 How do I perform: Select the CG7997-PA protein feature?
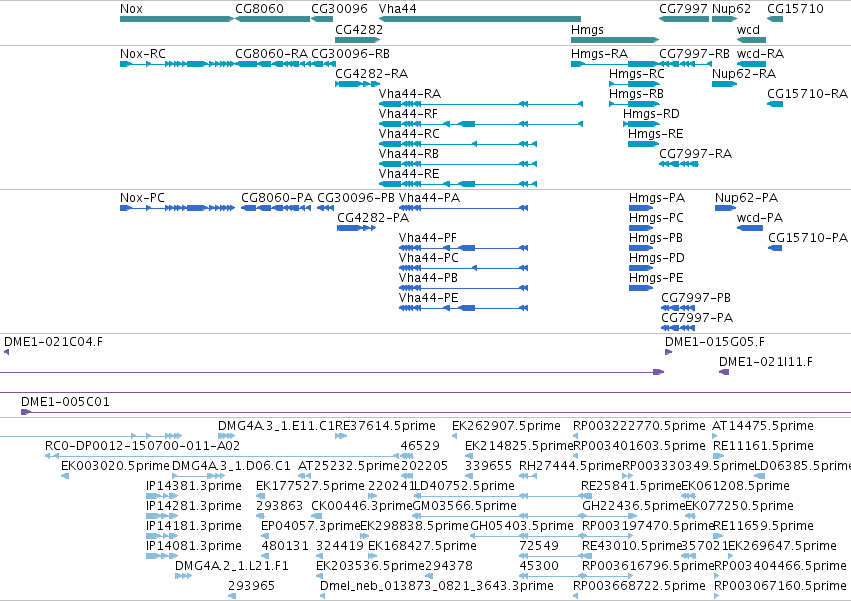point(678,328)
